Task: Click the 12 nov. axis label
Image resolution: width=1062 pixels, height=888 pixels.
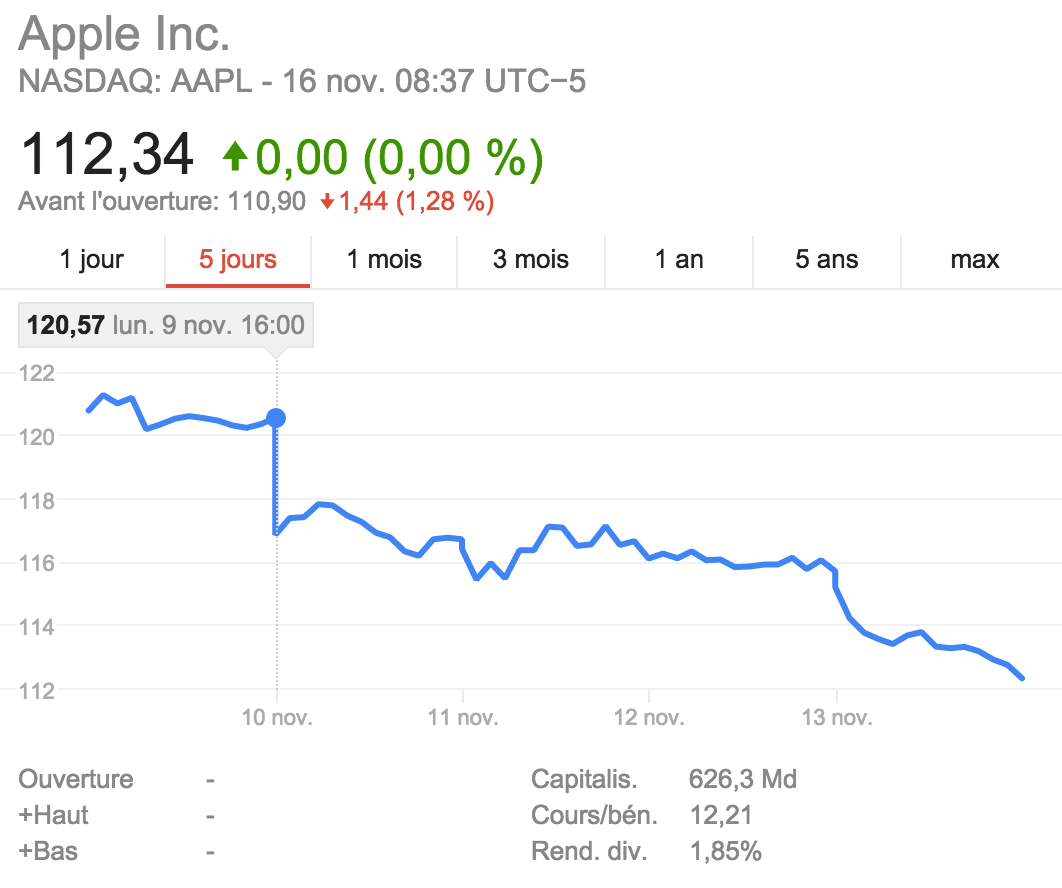Action: click(649, 718)
